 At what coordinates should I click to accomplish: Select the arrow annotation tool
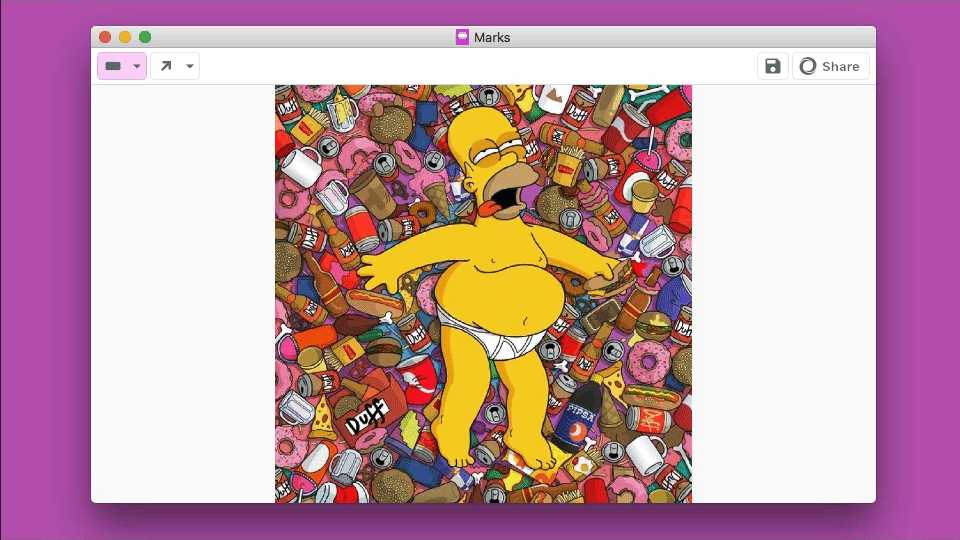[166, 66]
